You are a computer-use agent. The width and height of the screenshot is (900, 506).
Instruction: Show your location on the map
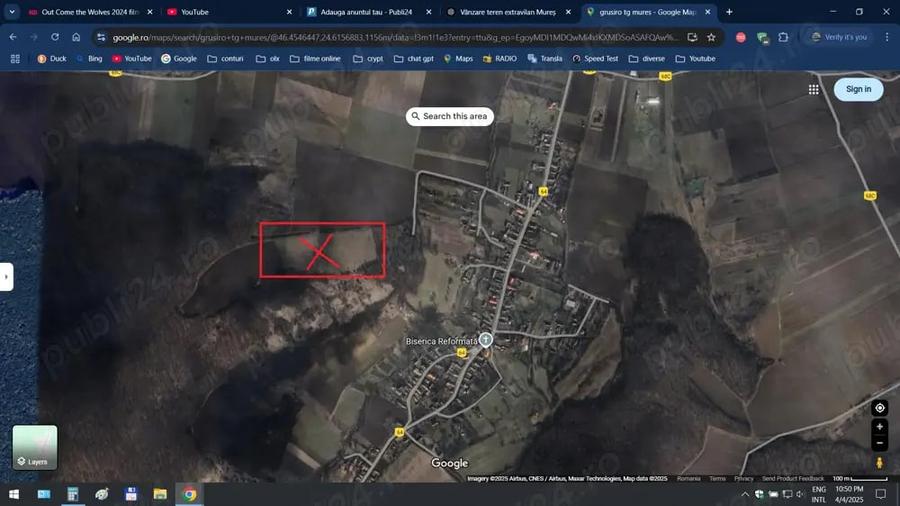click(879, 408)
